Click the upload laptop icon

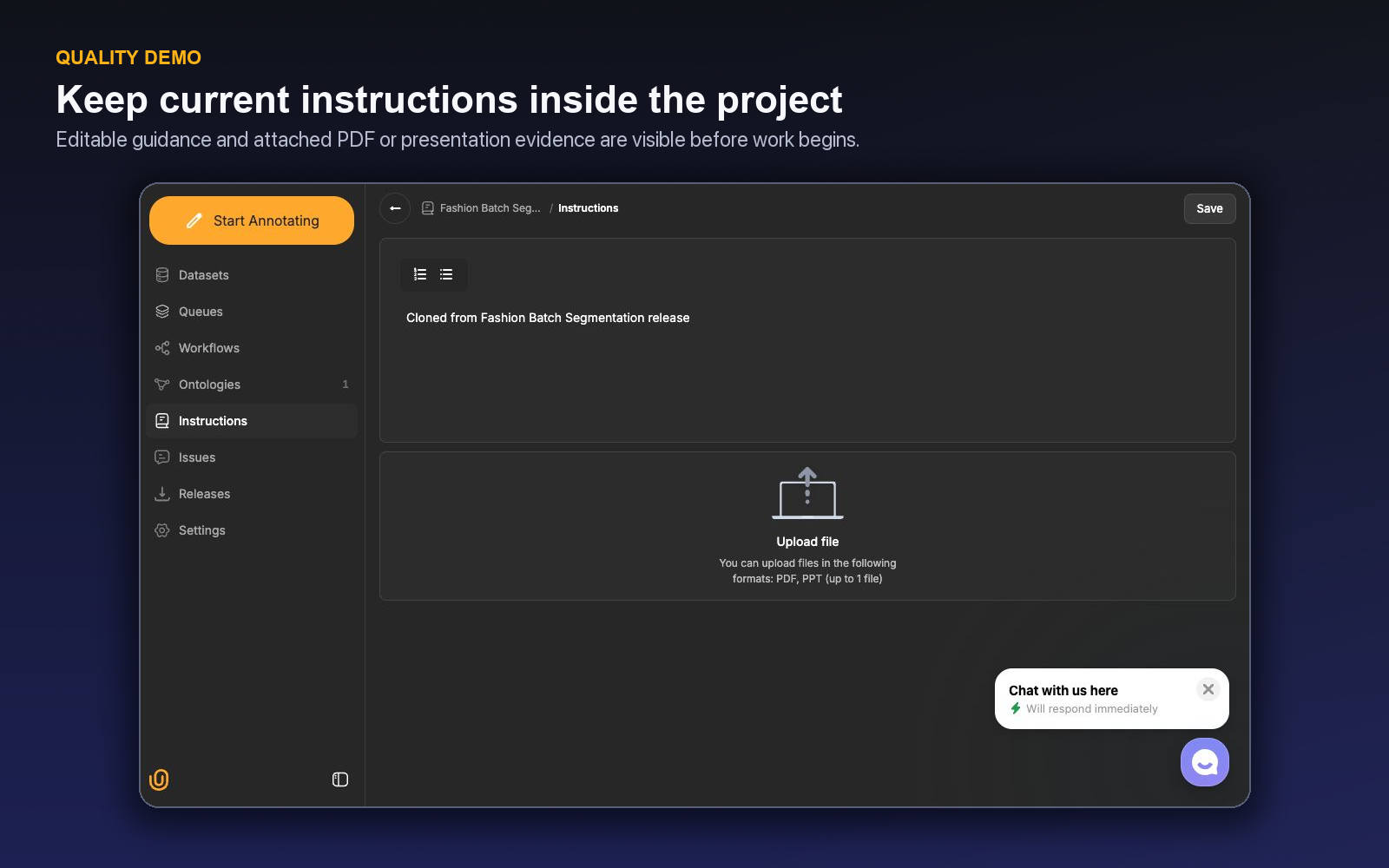pos(807,493)
